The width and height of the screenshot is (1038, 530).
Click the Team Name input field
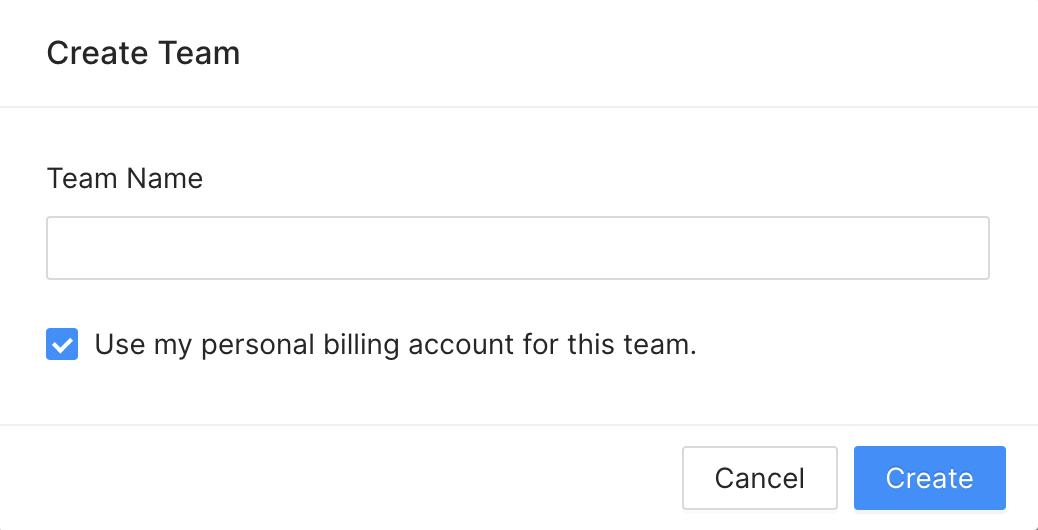click(x=518, y=247)
